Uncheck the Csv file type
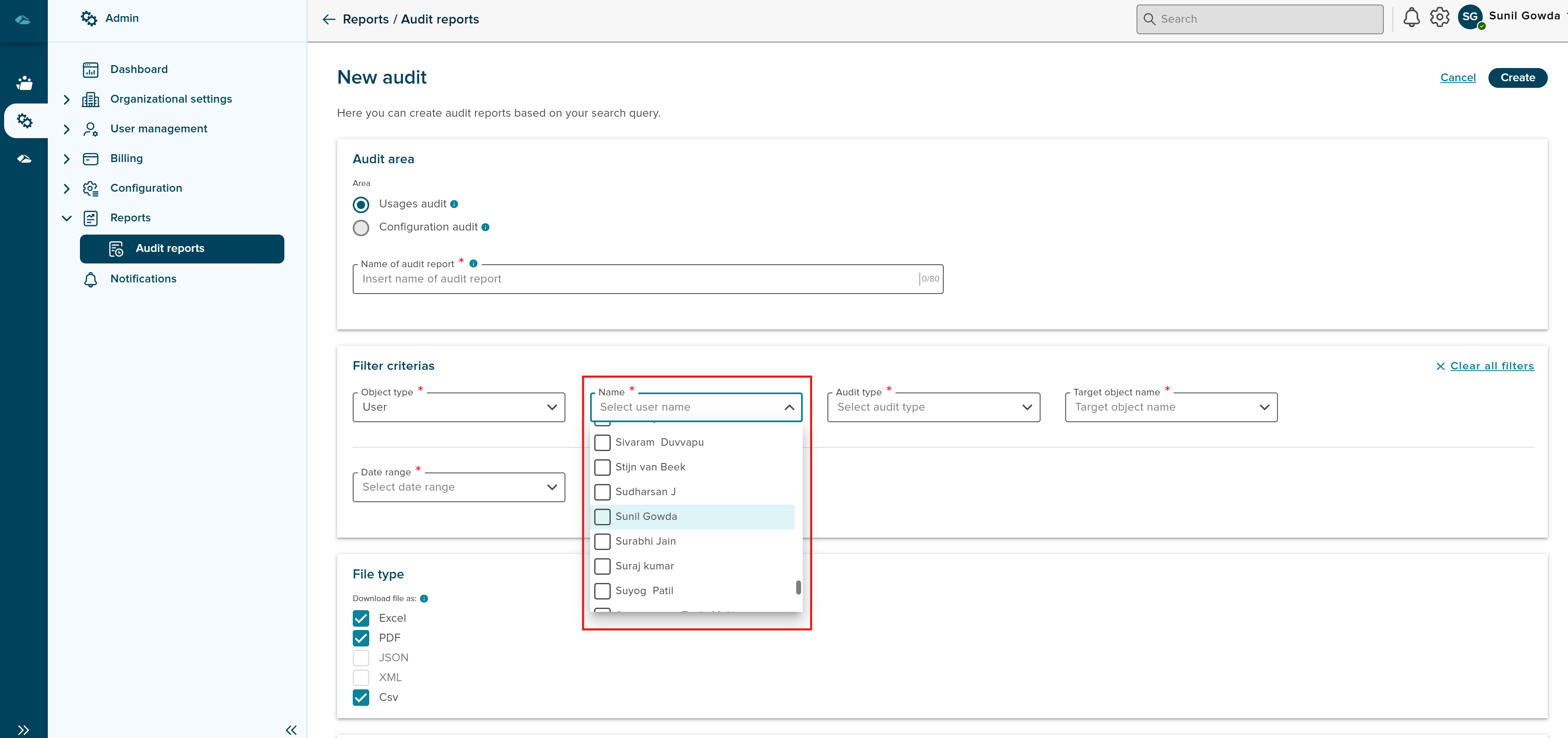The width and height of the screenshot is (1568, 738). pyautogui.click(x=361, y=697)
